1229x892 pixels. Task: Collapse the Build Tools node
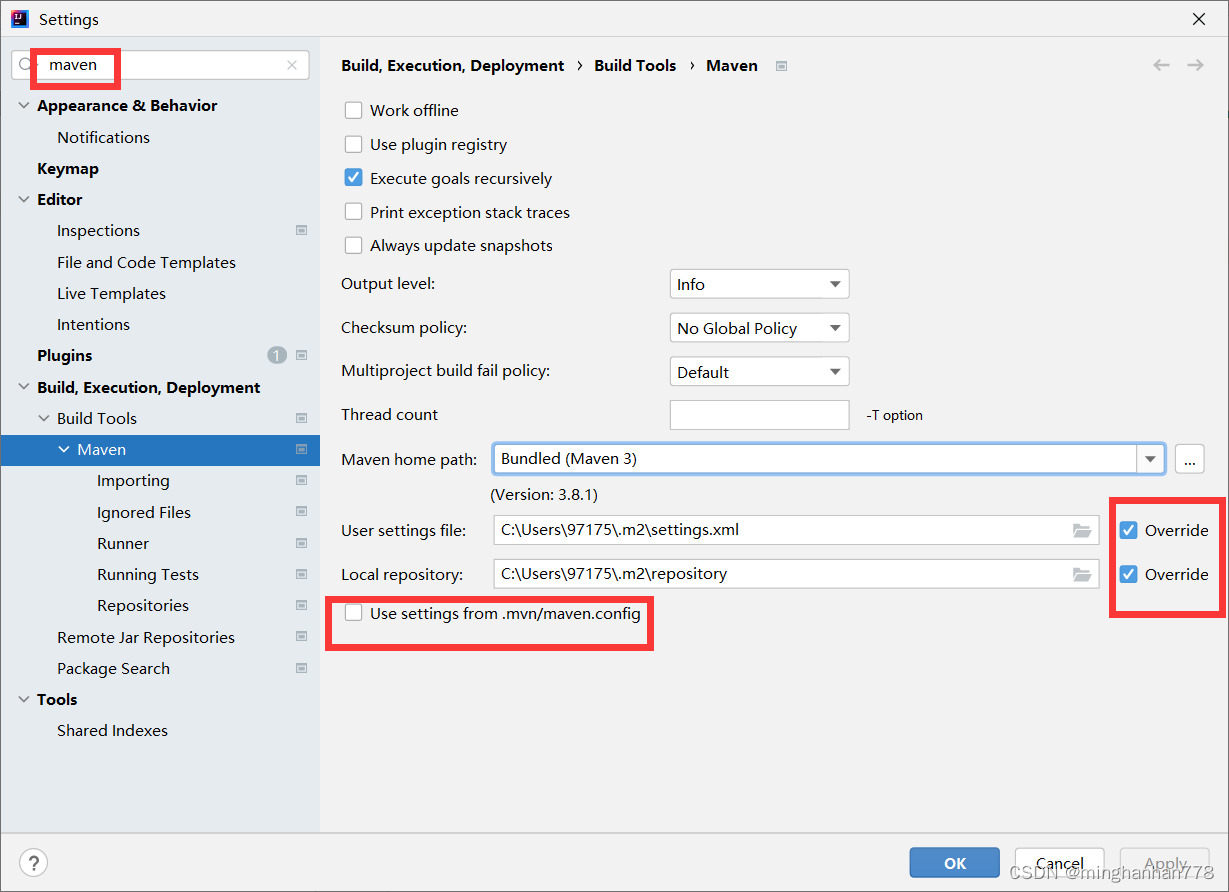pyautogui.click(x=44, y=418)
